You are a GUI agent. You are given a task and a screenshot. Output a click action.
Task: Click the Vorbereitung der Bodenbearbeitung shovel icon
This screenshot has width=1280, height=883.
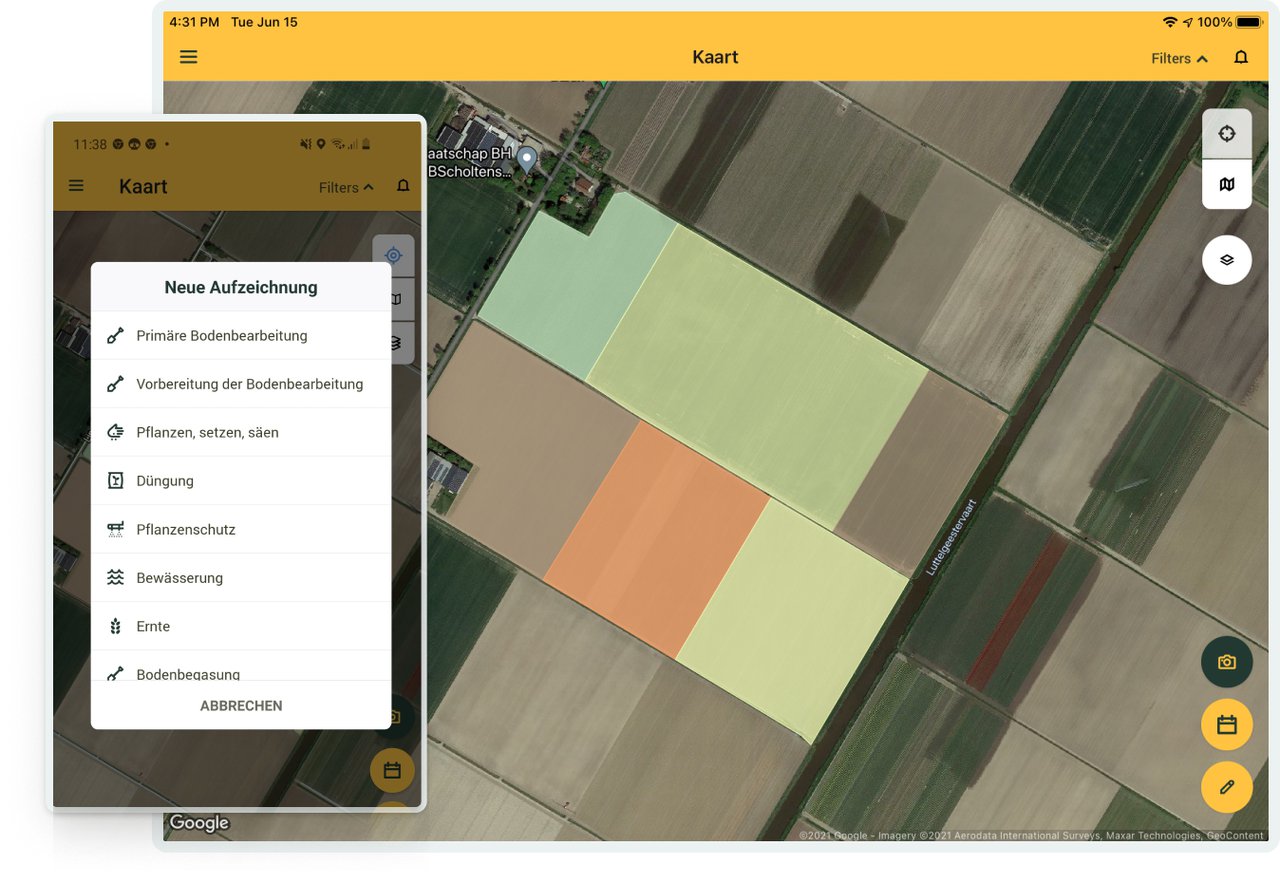tap(115, 384)
